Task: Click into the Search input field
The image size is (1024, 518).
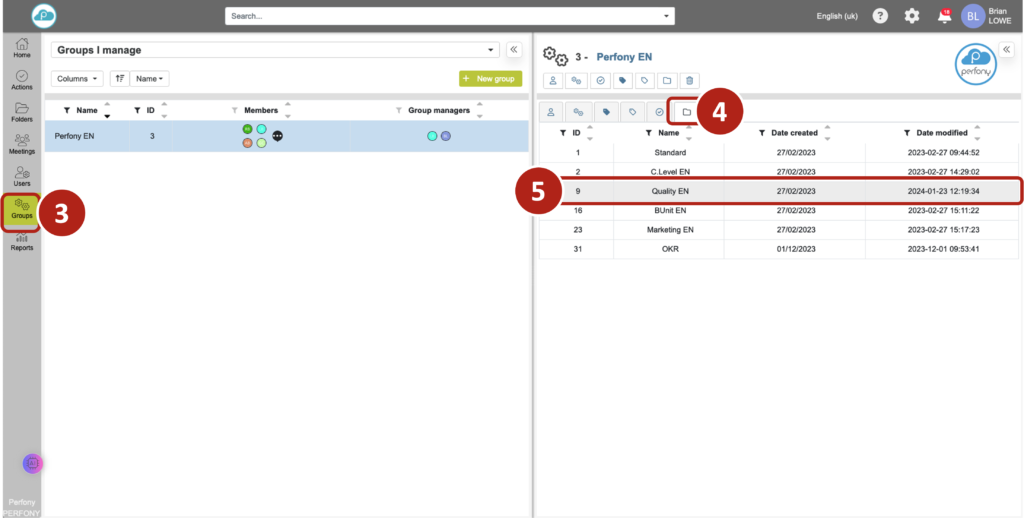Action: tap(440, 16)
